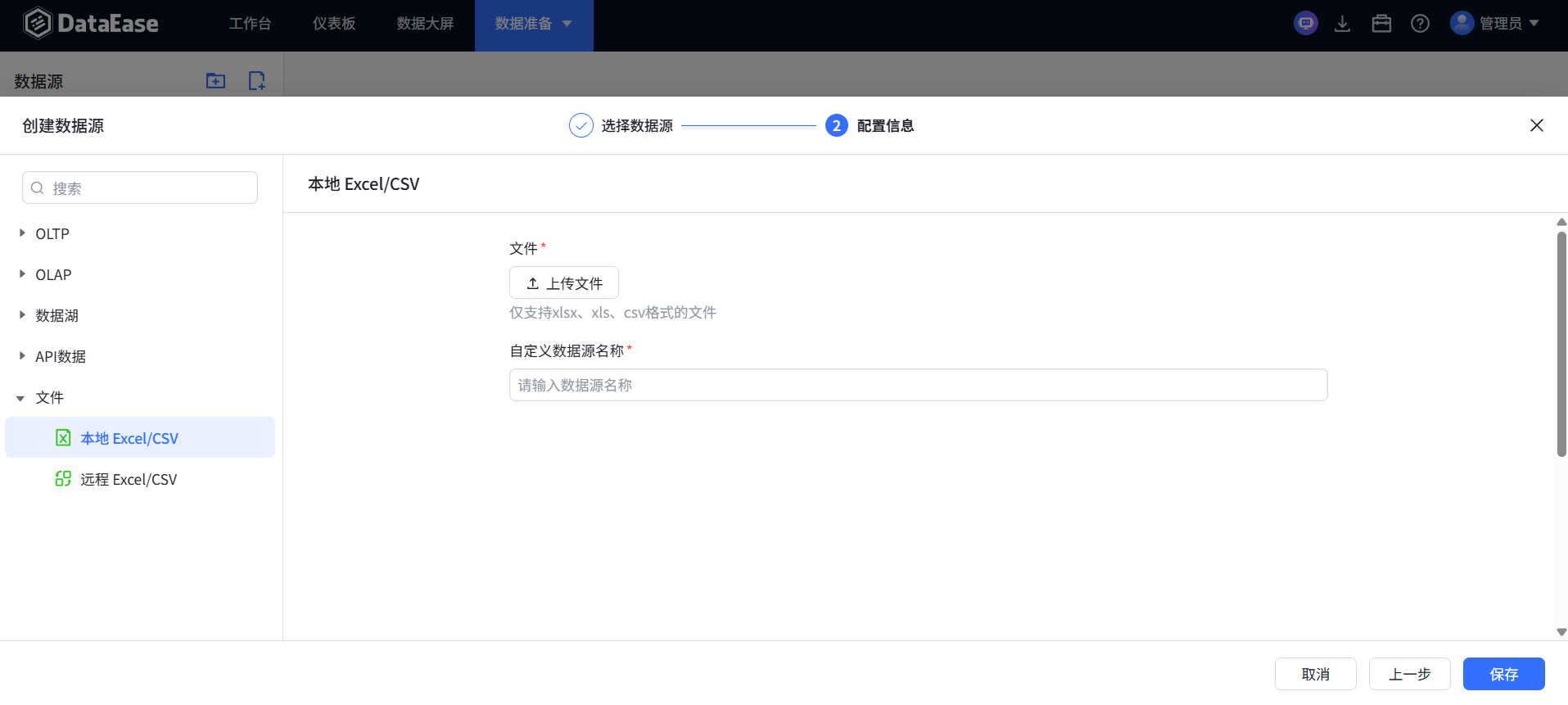Click the 远程 Excel green icon

point(63,479)
